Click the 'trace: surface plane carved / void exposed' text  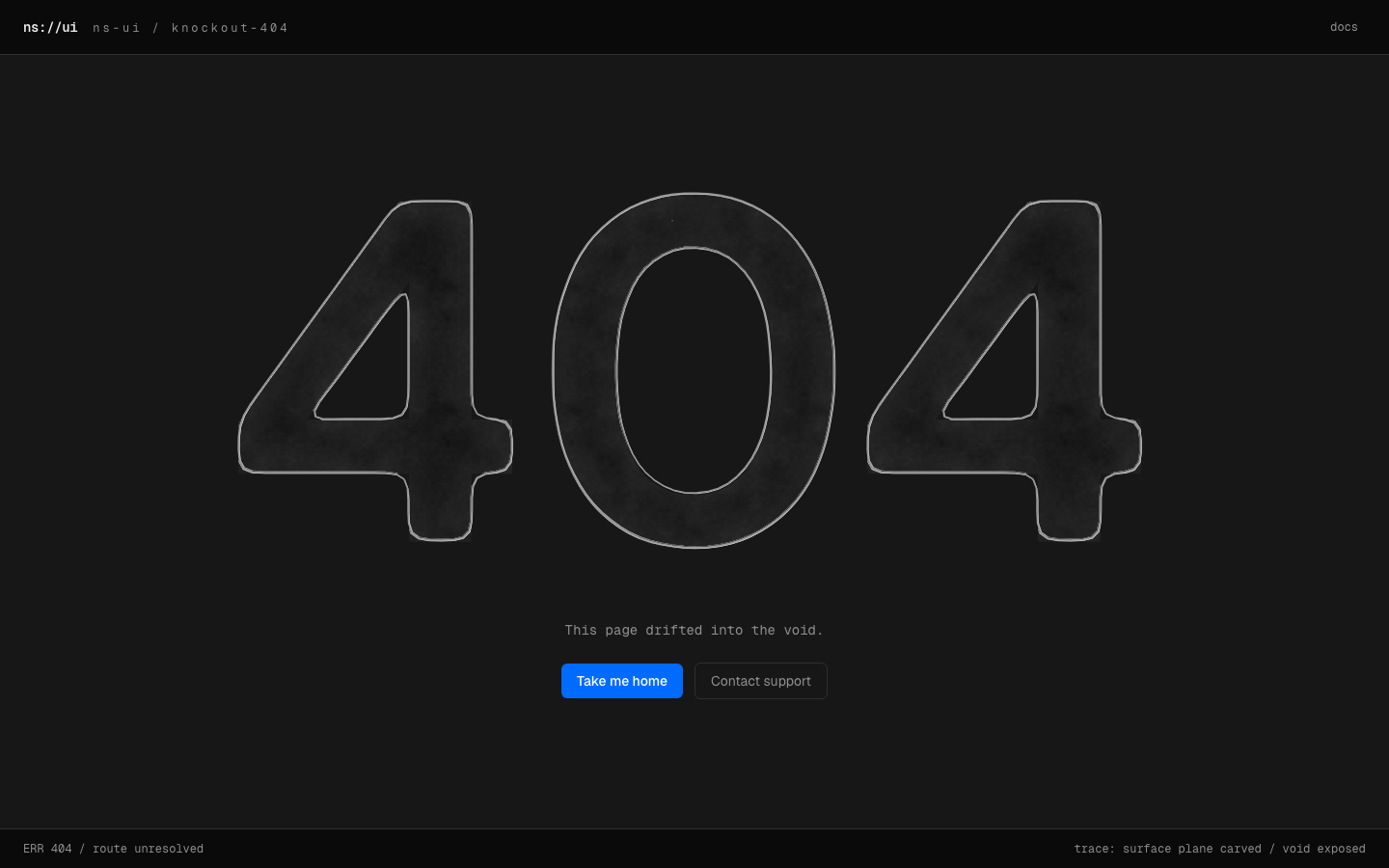click(x=1220, y=849)
